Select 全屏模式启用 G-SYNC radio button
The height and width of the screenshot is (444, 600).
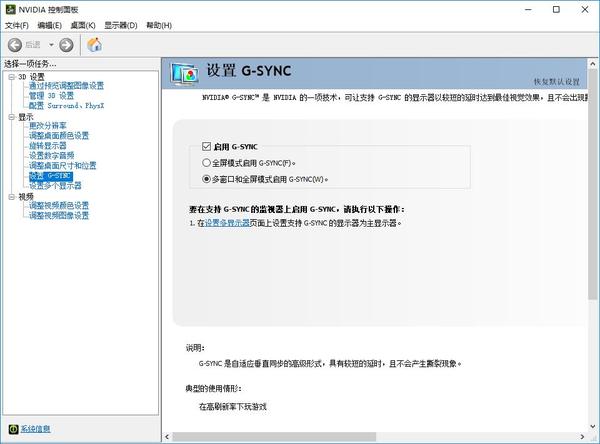click(x=206, y=163)
